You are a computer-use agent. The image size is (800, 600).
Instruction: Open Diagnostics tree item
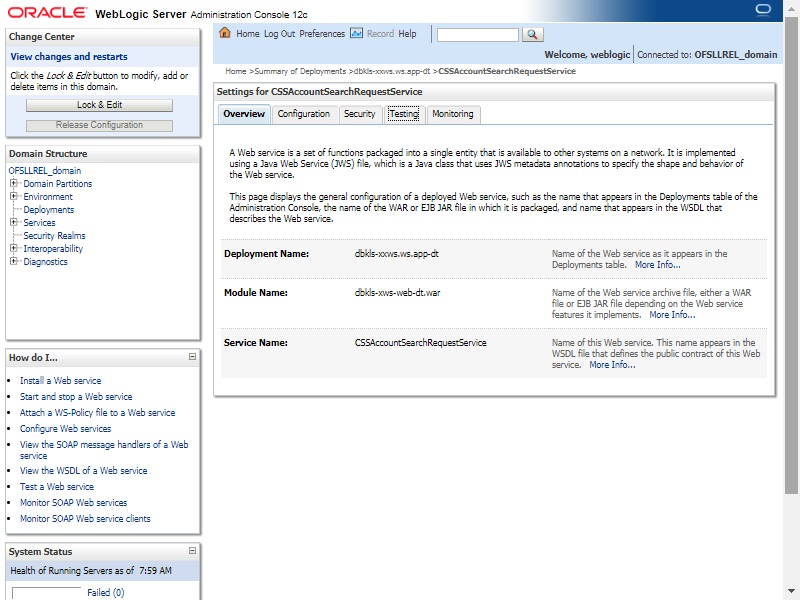coord(45,262)
